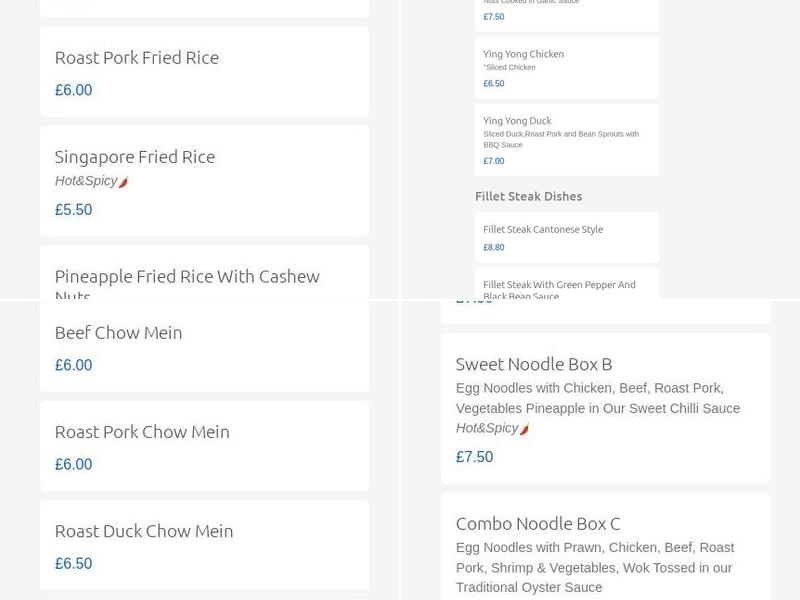Click the £6.00 price under Roast Pork Fried Rice
Screen dimensions: 800x600
(x=73, y=90)
